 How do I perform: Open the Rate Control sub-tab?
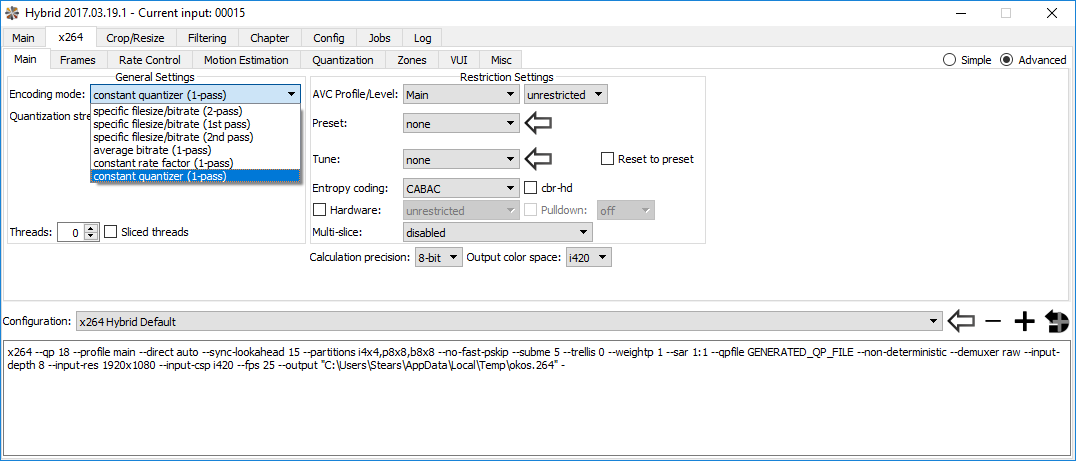[x=149, y=60]
